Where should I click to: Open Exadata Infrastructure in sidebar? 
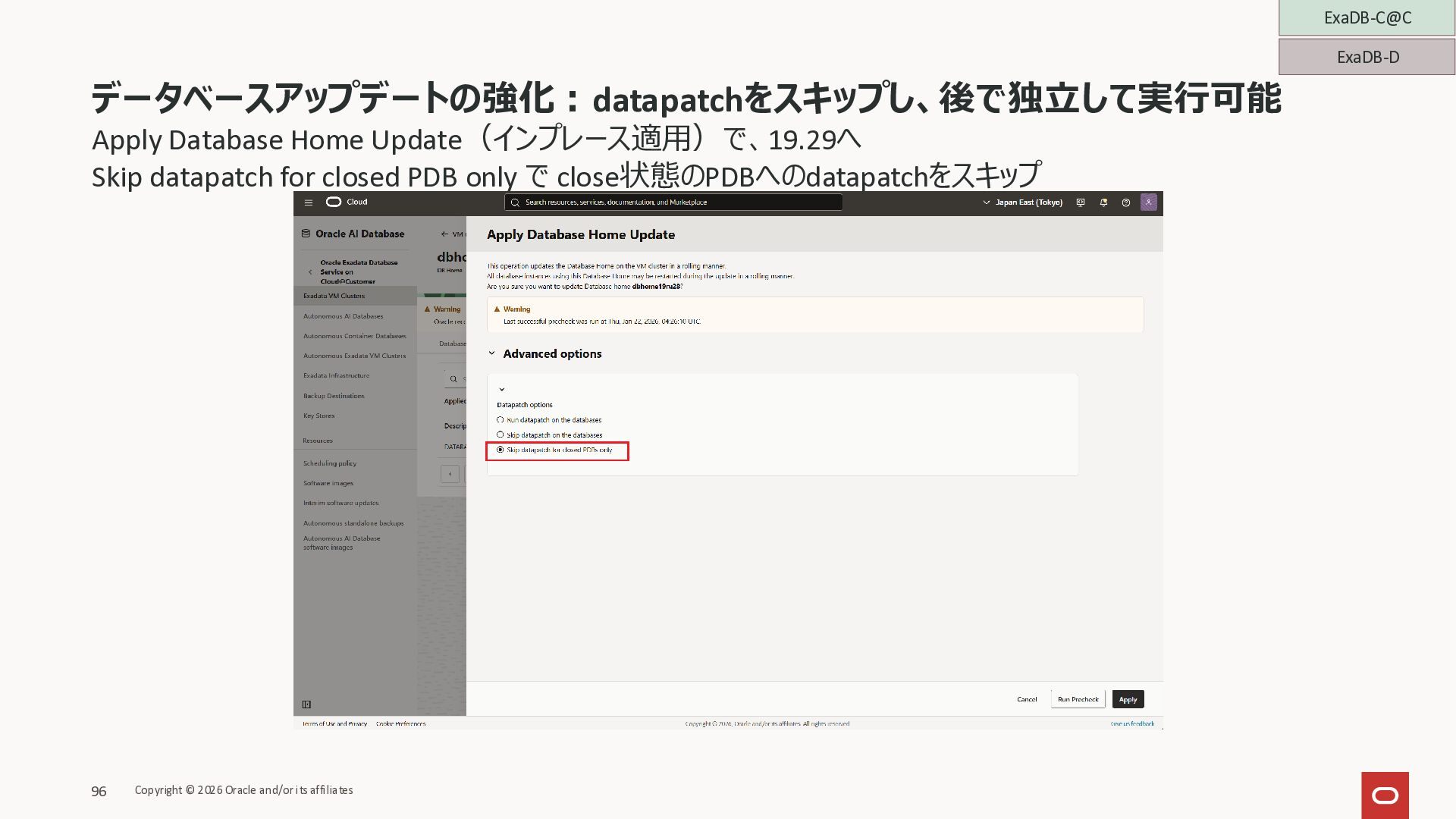[336, 375]
